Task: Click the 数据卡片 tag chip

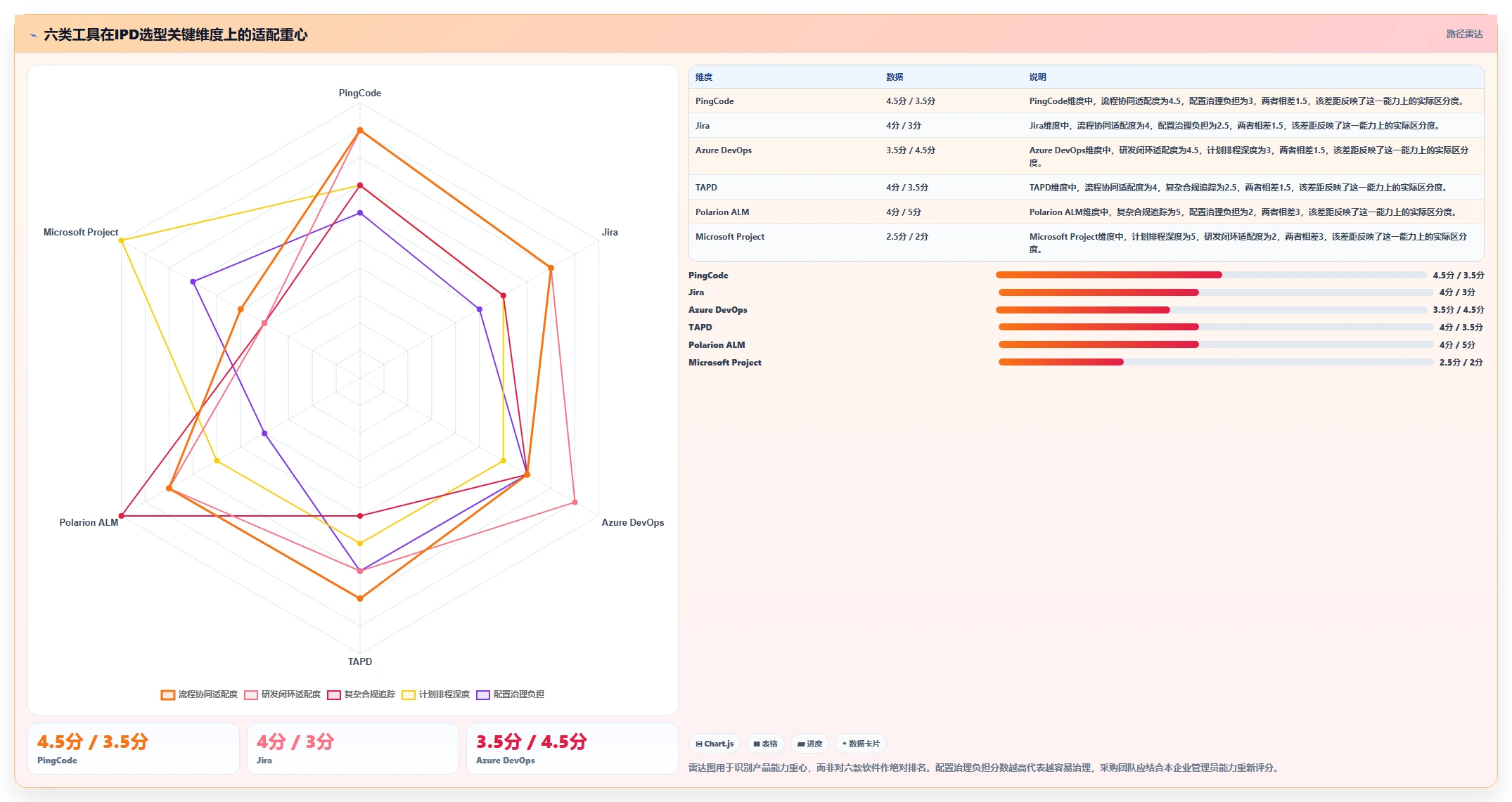Action: point(861,744)
